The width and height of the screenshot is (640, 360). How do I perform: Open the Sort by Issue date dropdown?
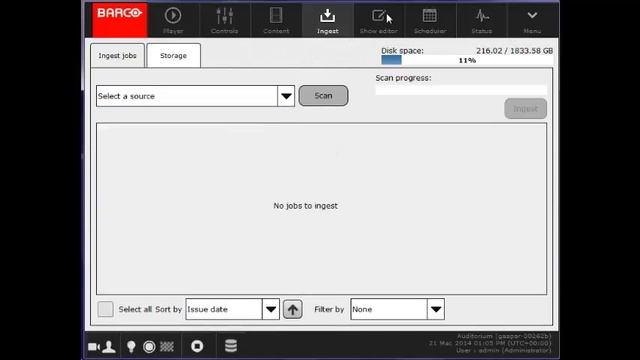point(233,309)
